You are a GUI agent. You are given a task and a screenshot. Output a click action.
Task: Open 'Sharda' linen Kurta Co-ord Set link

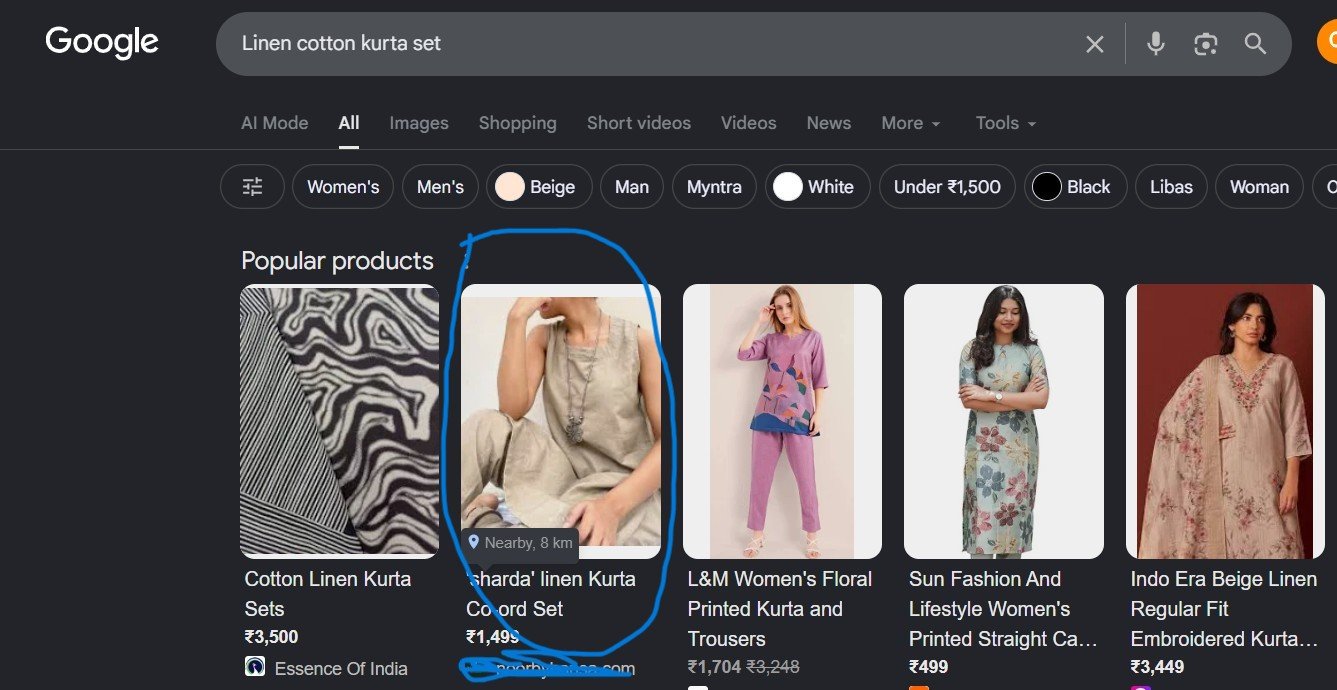coord(551,594)
